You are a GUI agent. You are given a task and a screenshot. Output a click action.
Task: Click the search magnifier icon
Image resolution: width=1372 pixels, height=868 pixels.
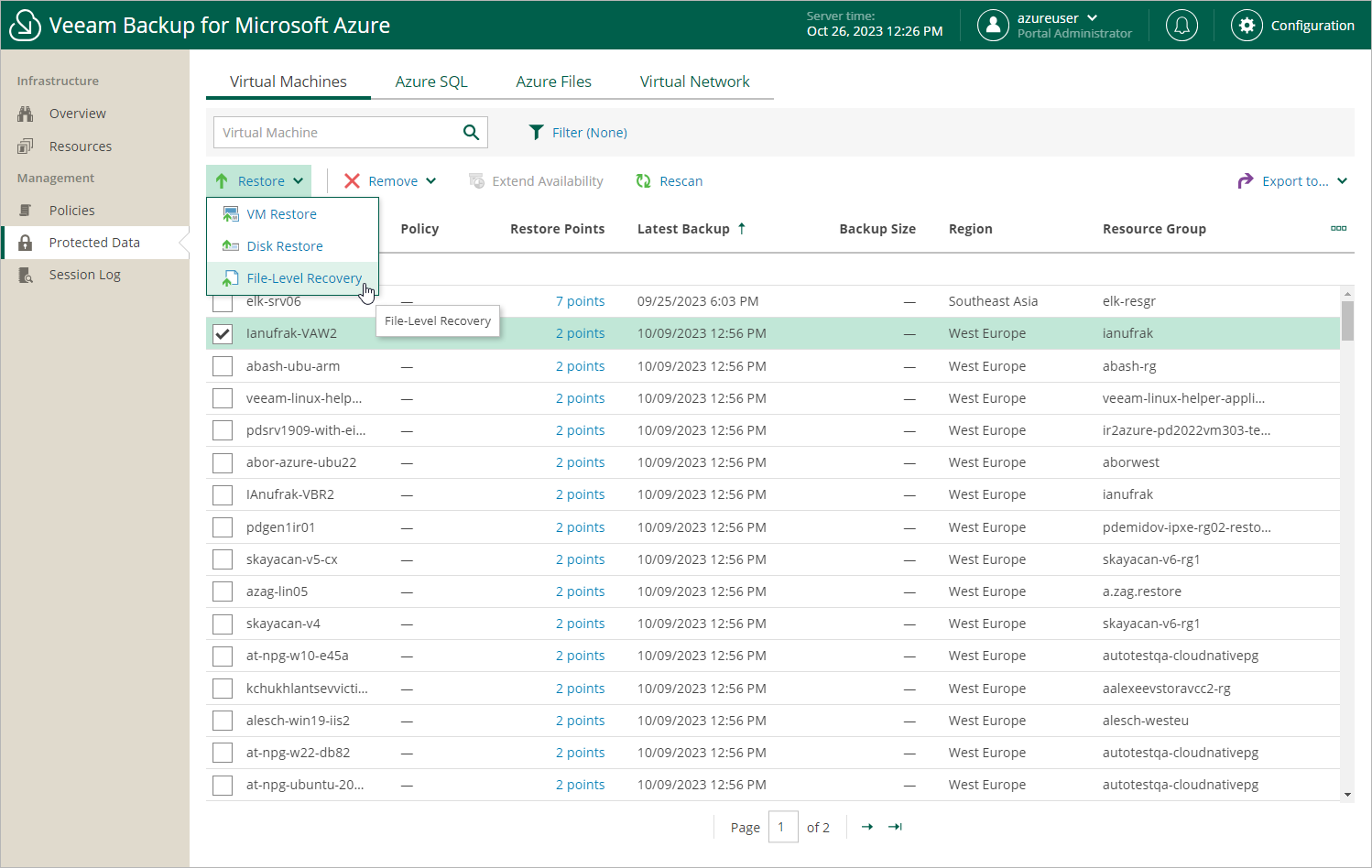(471, 132)
